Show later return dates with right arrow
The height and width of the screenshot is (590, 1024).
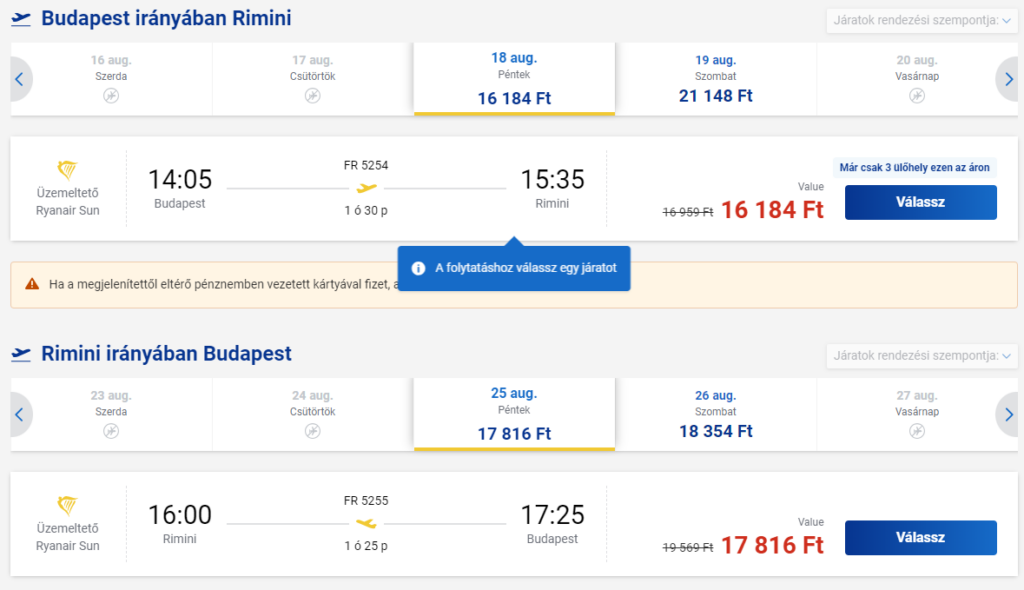(1008, 414)
